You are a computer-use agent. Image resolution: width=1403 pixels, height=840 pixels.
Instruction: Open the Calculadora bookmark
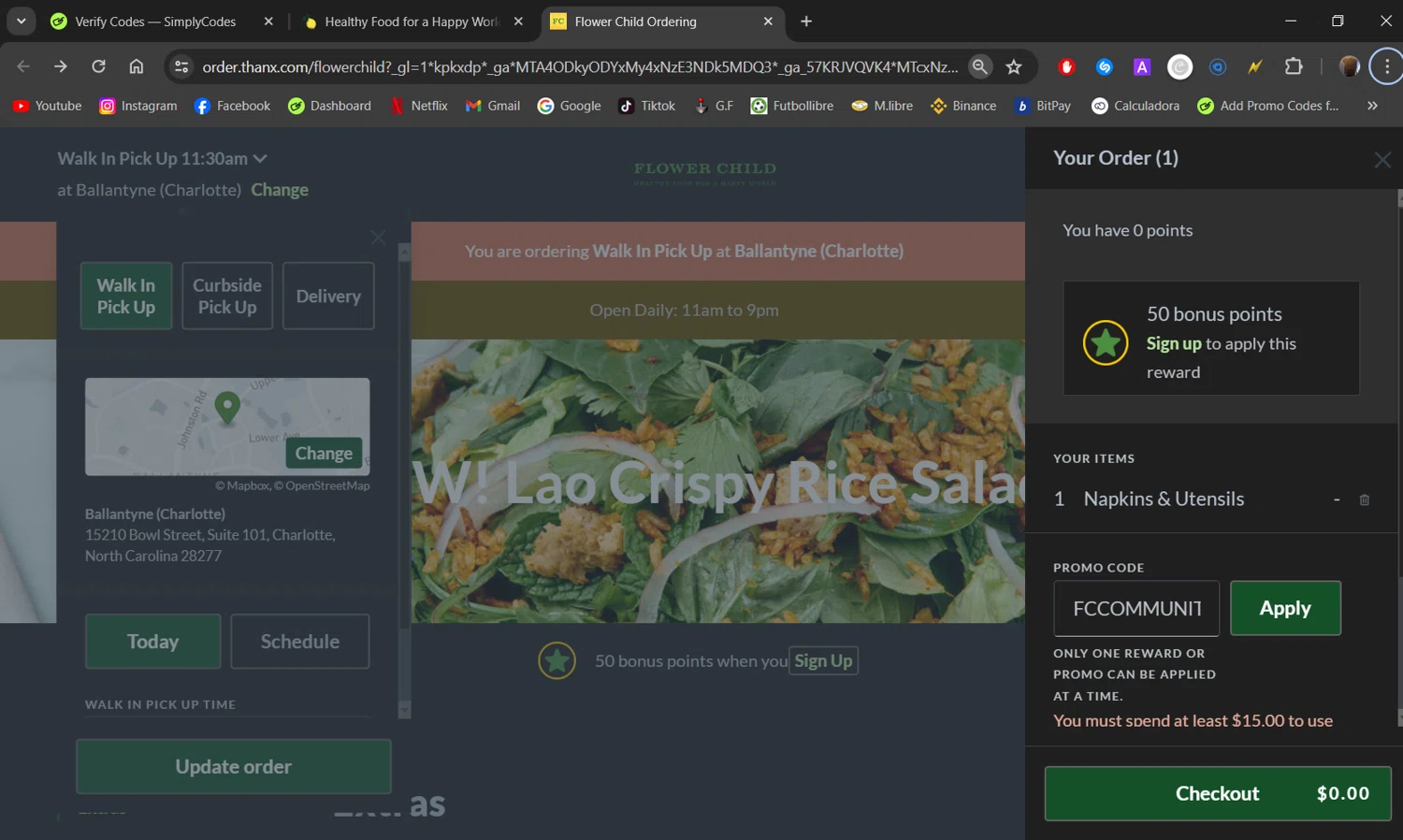(x=1135, y=106)
